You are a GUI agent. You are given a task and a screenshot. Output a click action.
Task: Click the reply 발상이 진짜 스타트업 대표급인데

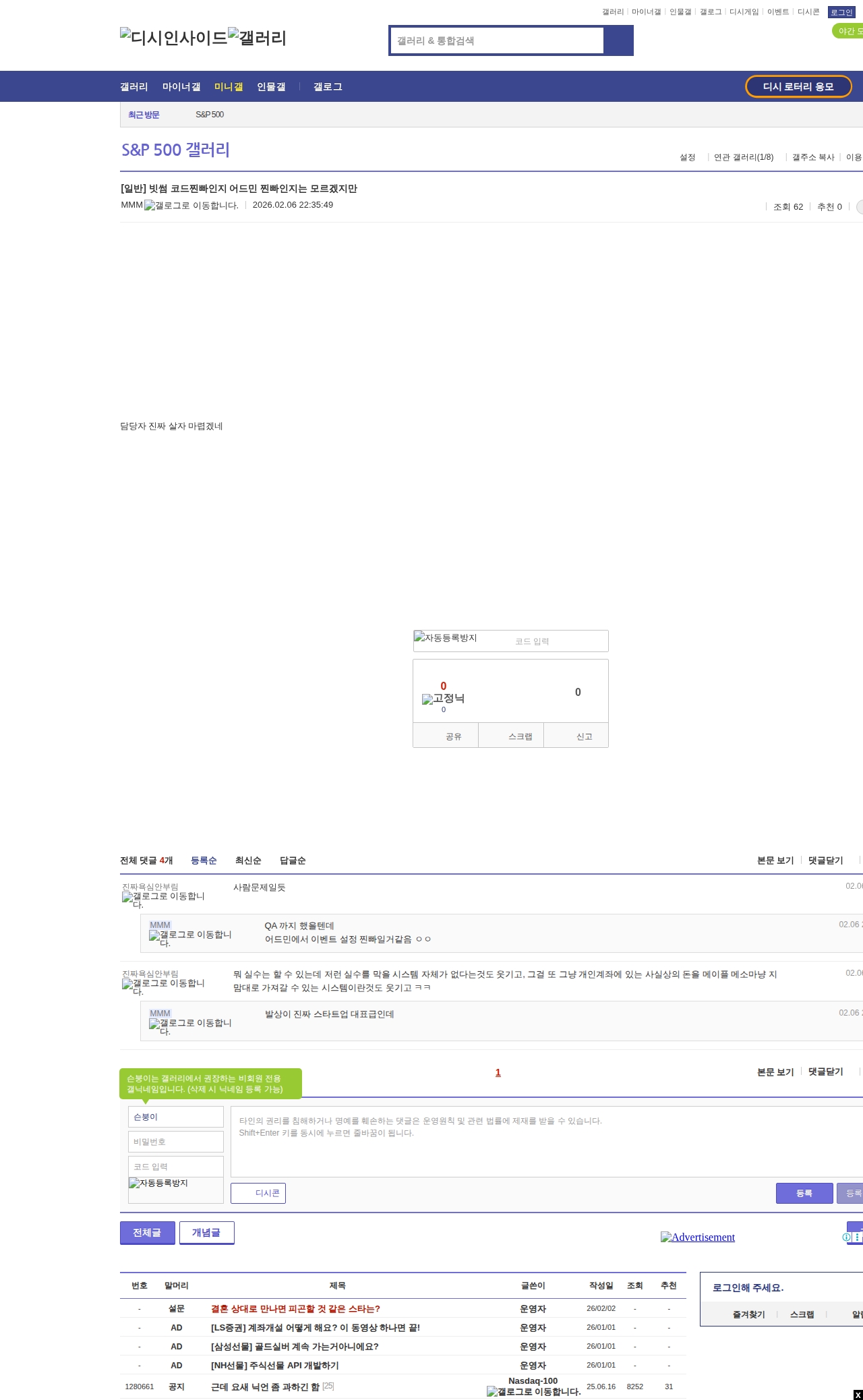(x=330, y=1014)
